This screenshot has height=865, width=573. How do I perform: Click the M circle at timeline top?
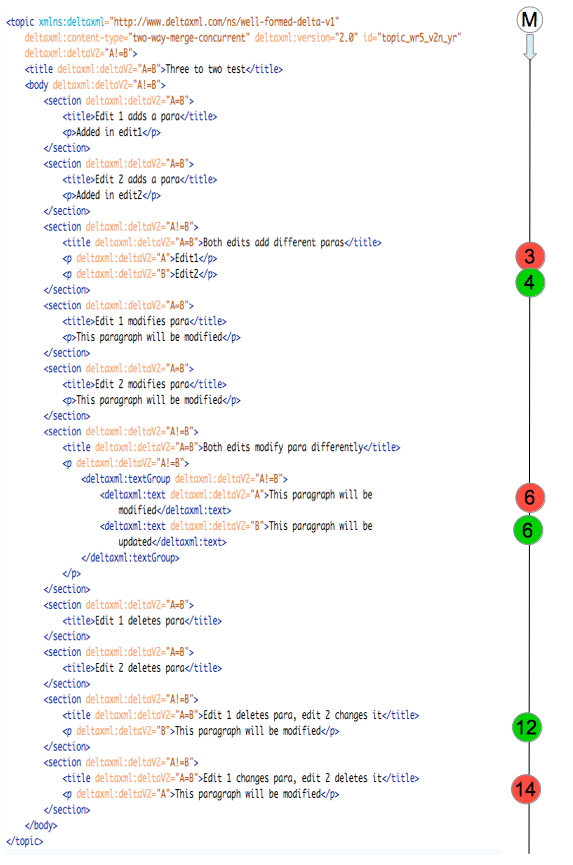click(x=529, y=20)
